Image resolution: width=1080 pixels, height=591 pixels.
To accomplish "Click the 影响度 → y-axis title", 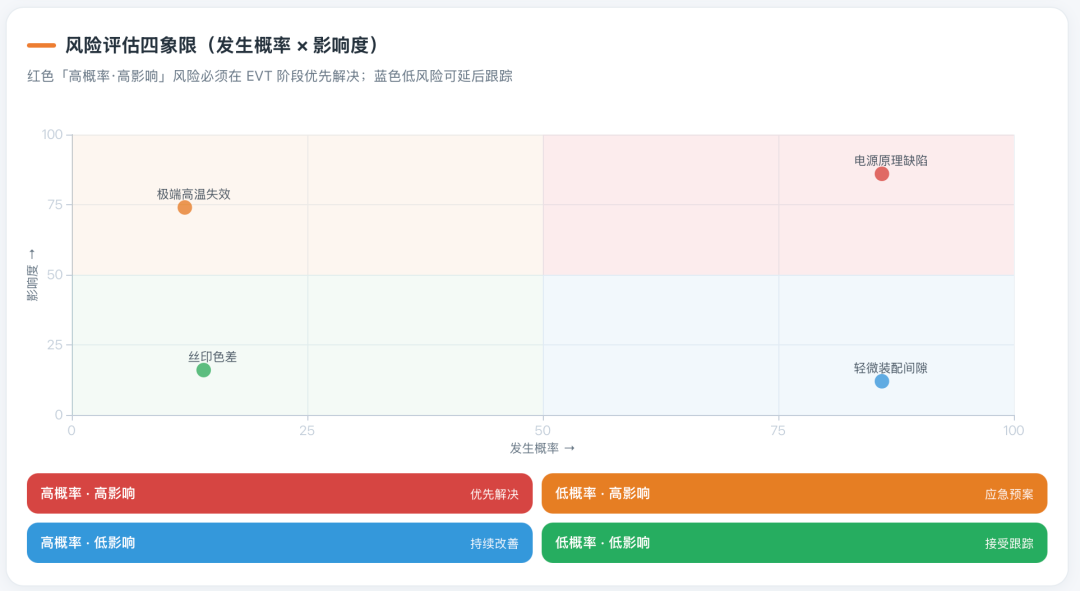I will click(x=32, y=276).
